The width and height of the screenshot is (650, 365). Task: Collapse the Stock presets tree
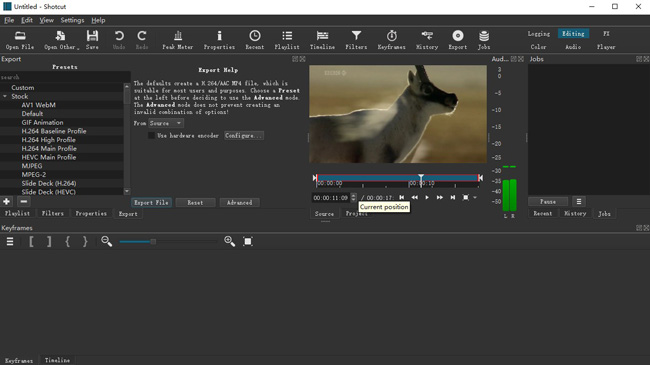5,96
